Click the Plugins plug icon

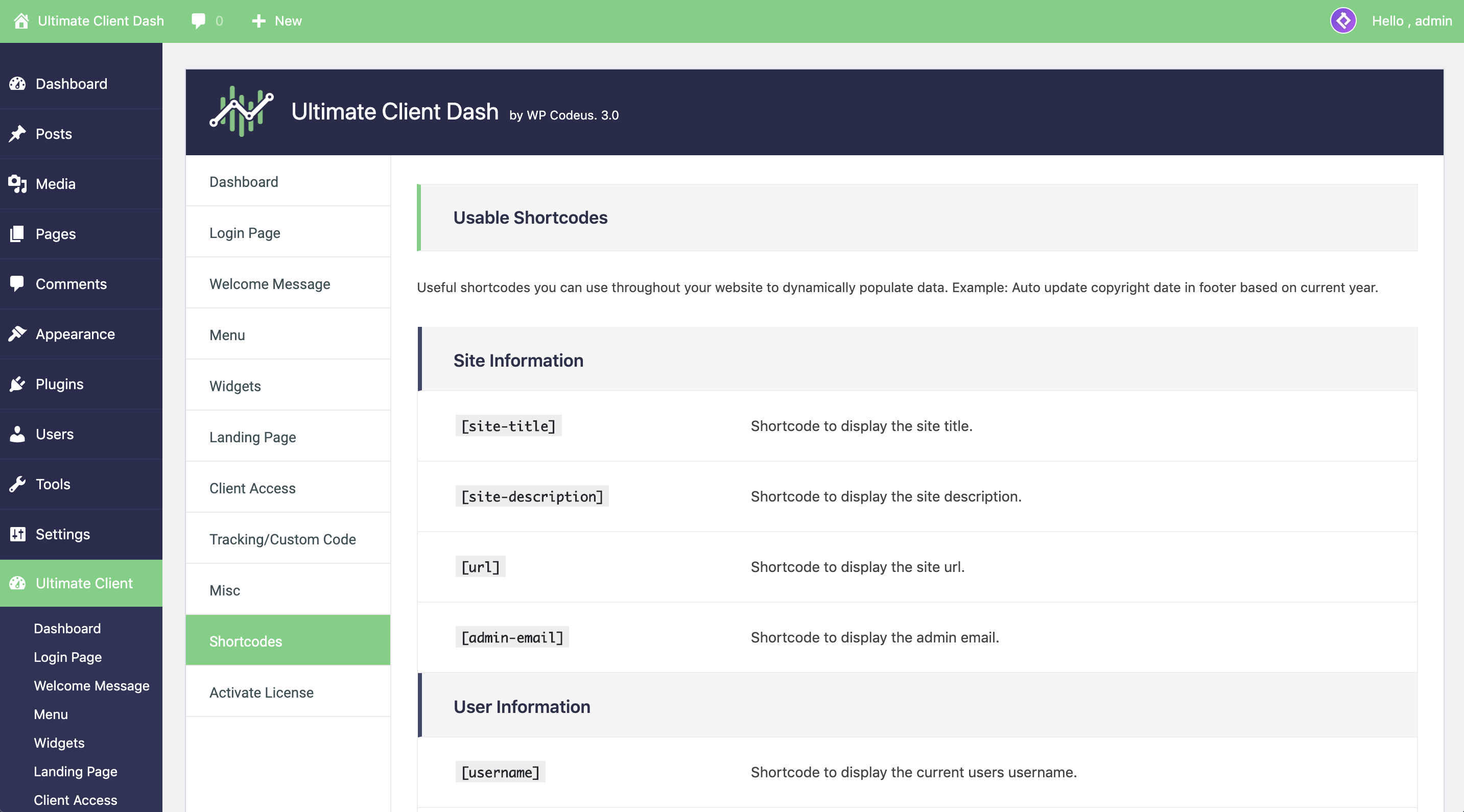click(17, 384)
